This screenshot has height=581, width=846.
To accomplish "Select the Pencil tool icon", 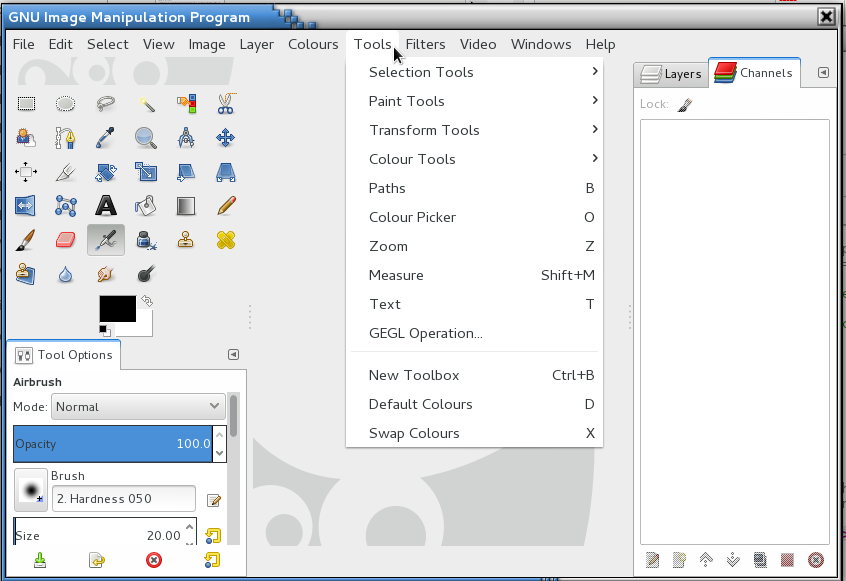I will (226, 206).
